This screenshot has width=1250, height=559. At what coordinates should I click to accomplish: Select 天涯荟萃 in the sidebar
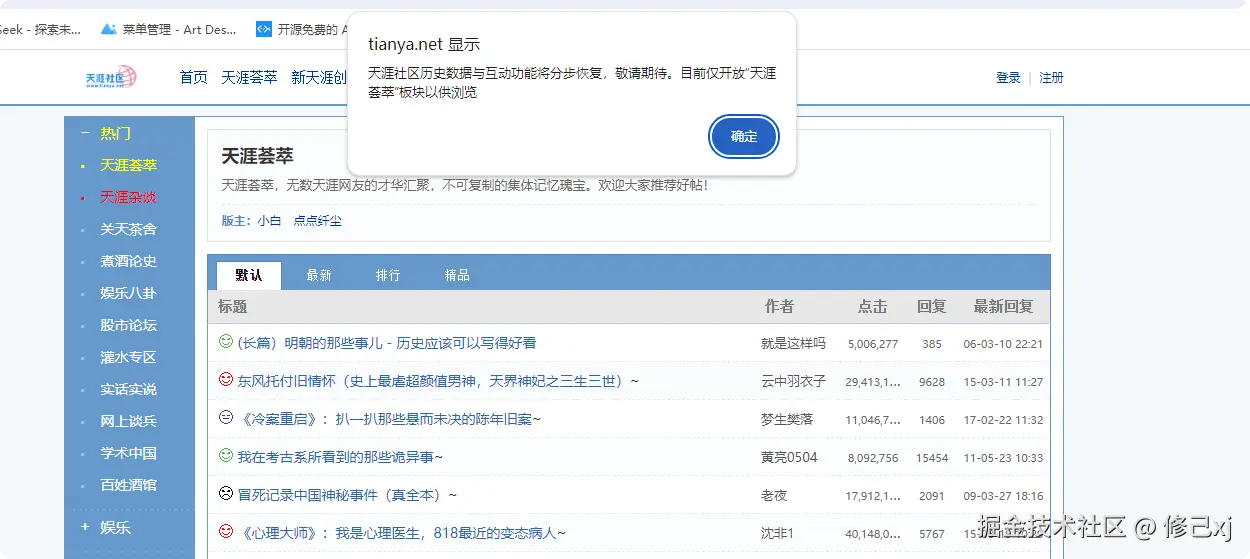tap(128, 165)
